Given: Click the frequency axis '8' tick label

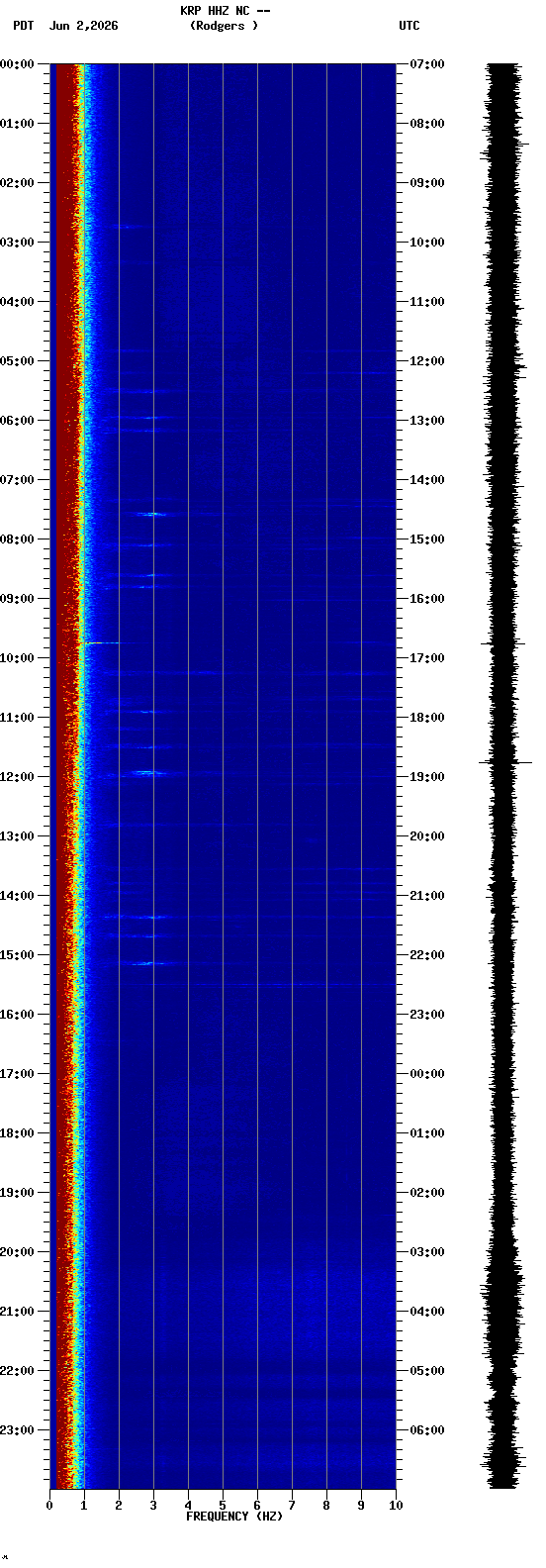Looking at the screenshot, I should [326, 1506].
